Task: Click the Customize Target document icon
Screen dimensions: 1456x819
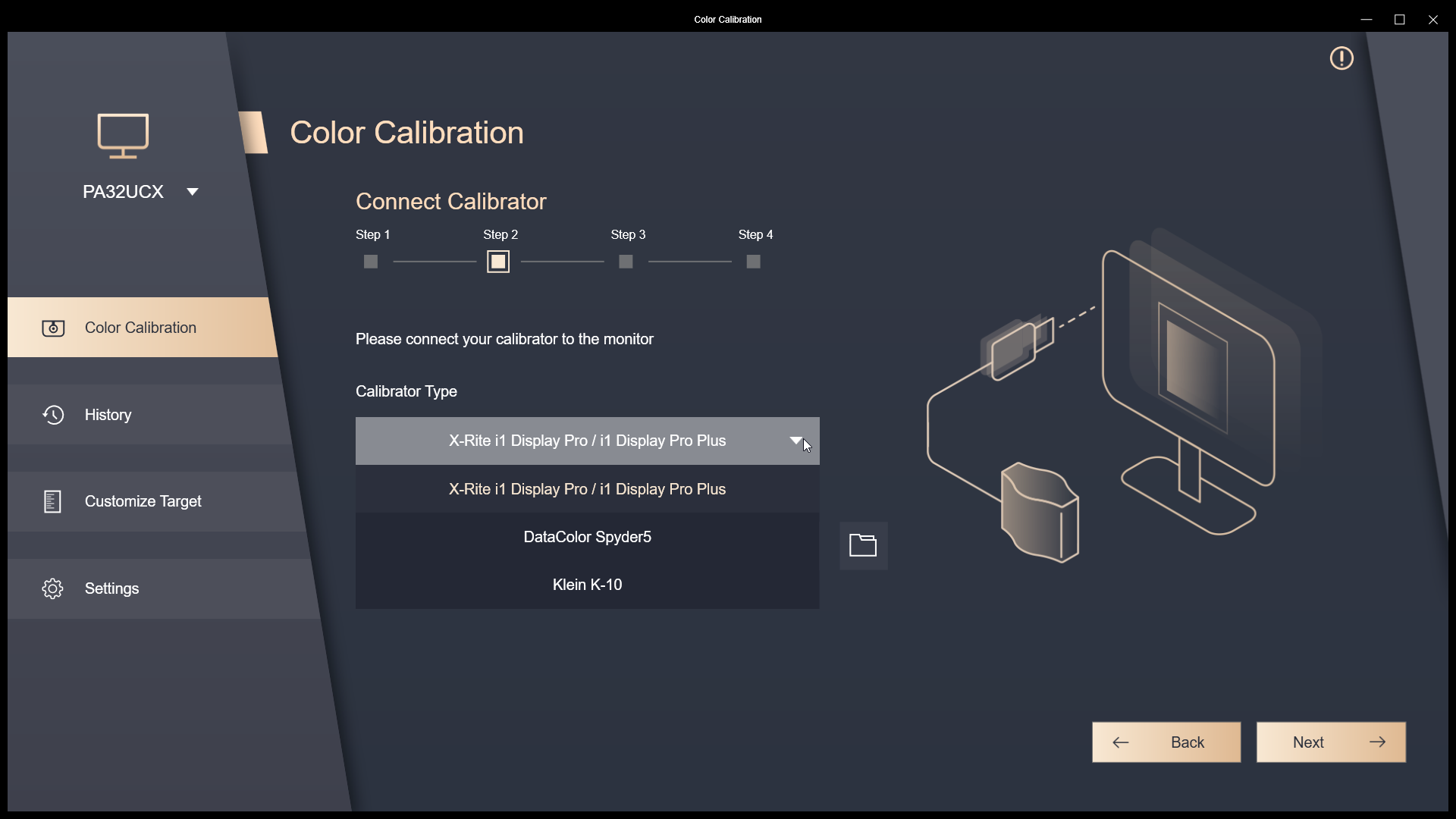Action: point(52,501)
